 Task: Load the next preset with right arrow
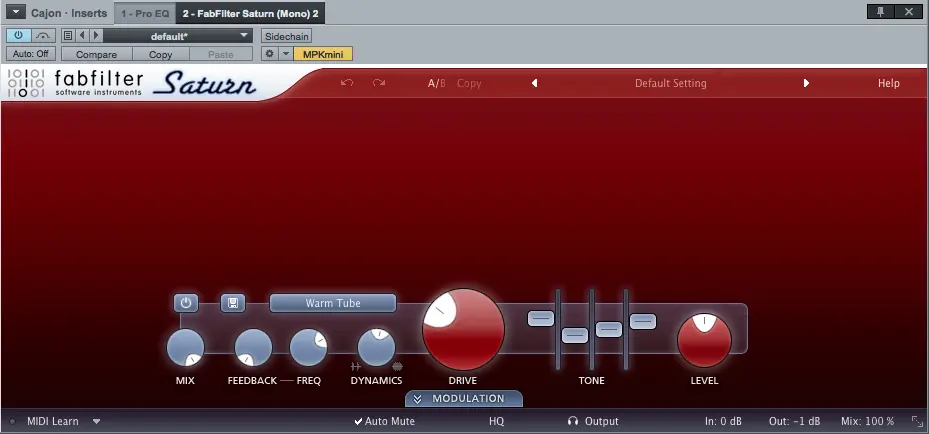(x=96, y=36)
